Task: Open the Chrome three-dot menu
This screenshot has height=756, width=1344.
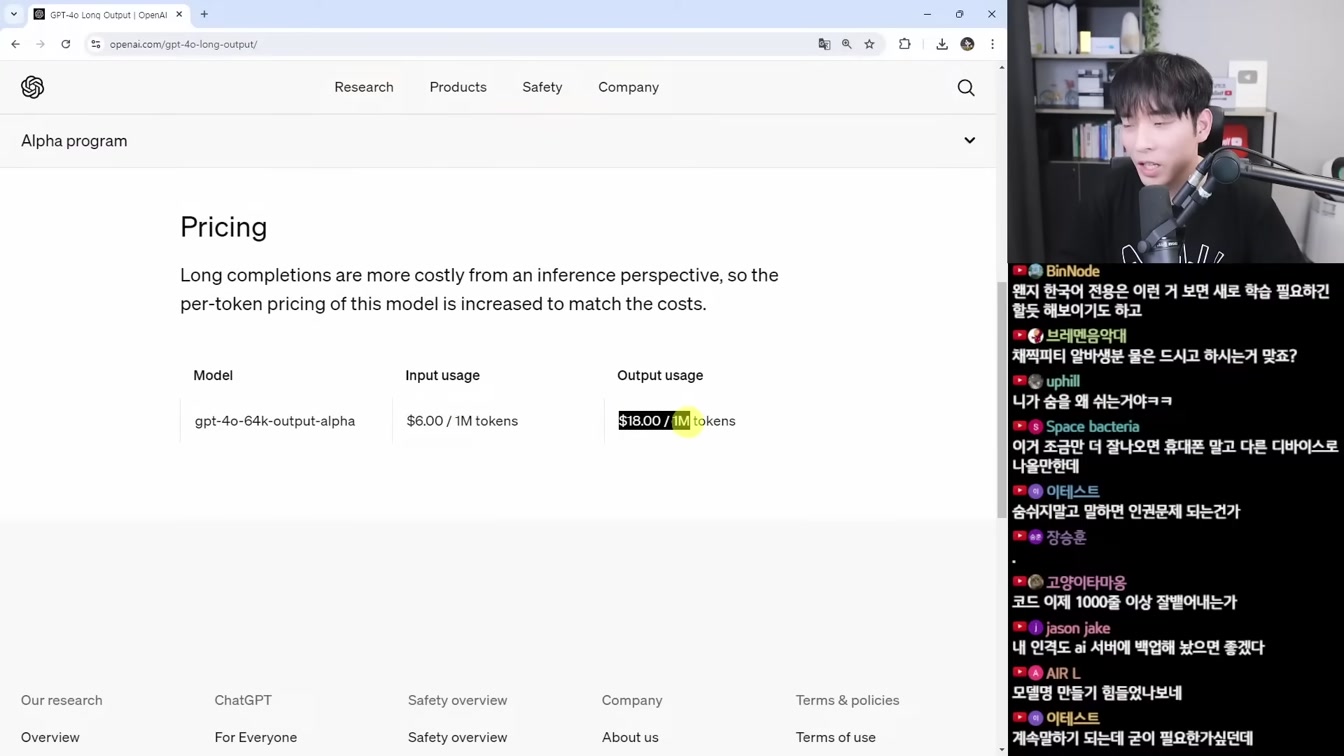Action: tap(992, 44)
